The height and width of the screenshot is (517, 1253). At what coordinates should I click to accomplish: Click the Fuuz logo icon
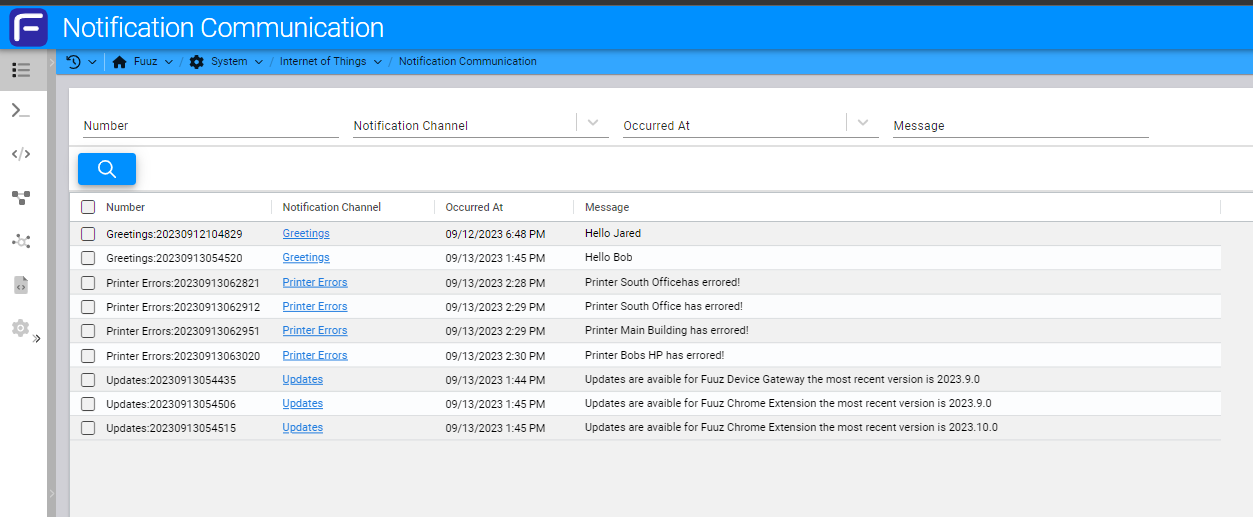click(x=29, y=27)
